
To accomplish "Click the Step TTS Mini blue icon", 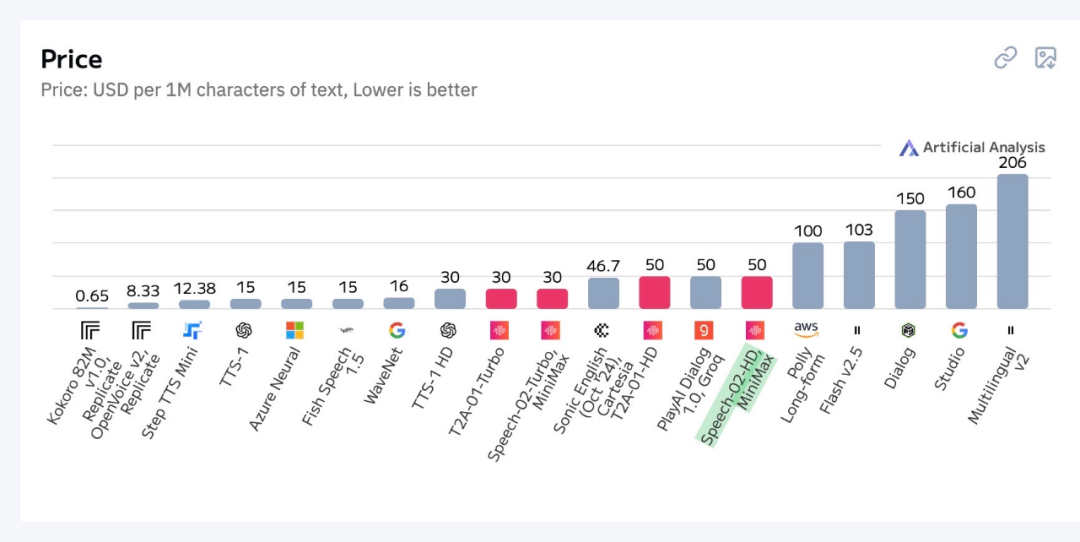I will coord(192,330).
